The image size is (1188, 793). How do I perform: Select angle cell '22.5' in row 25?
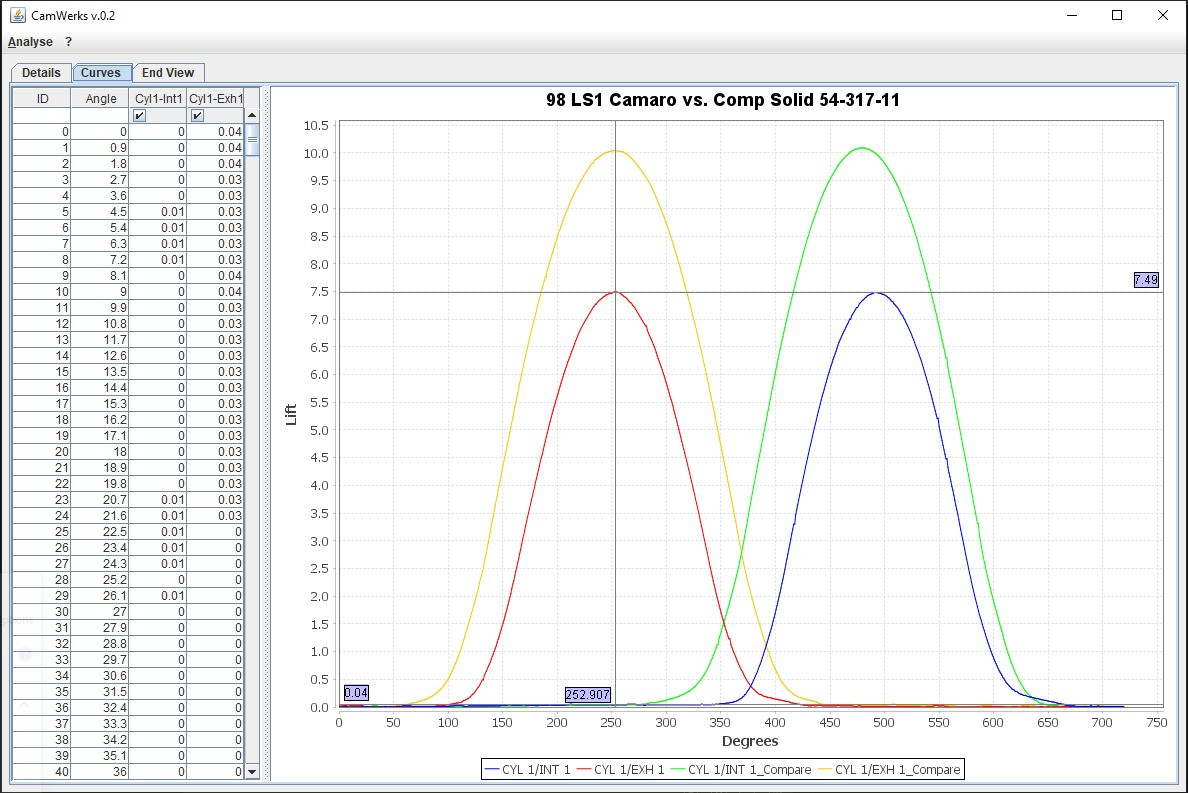(x=100, y=532)
